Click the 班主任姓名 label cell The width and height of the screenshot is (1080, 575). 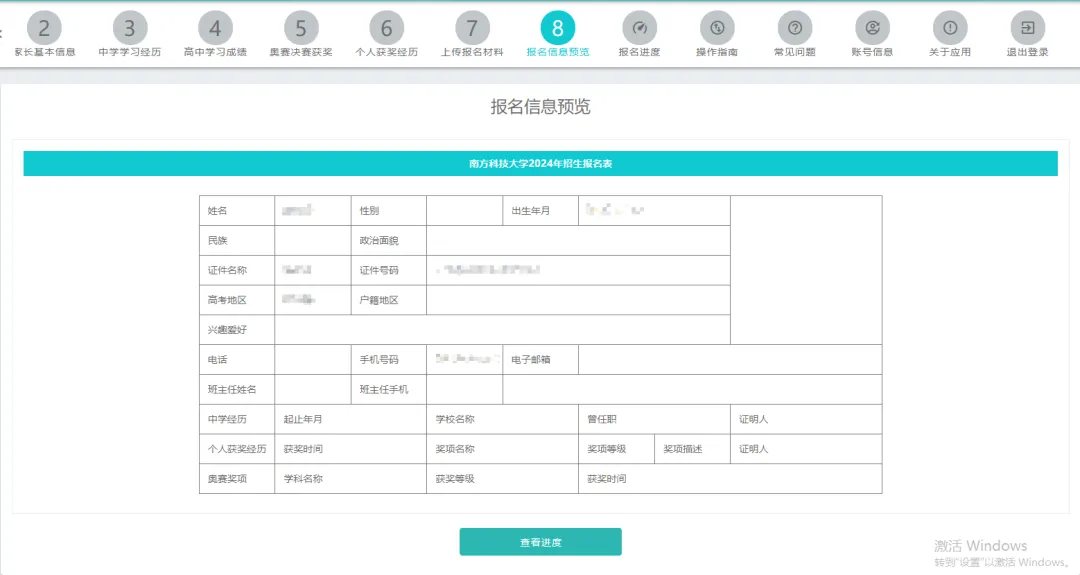click(237, 389)
